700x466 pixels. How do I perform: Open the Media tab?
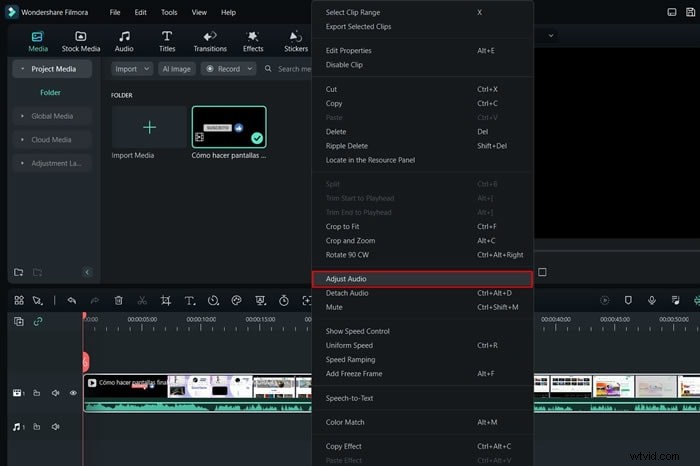38,42
